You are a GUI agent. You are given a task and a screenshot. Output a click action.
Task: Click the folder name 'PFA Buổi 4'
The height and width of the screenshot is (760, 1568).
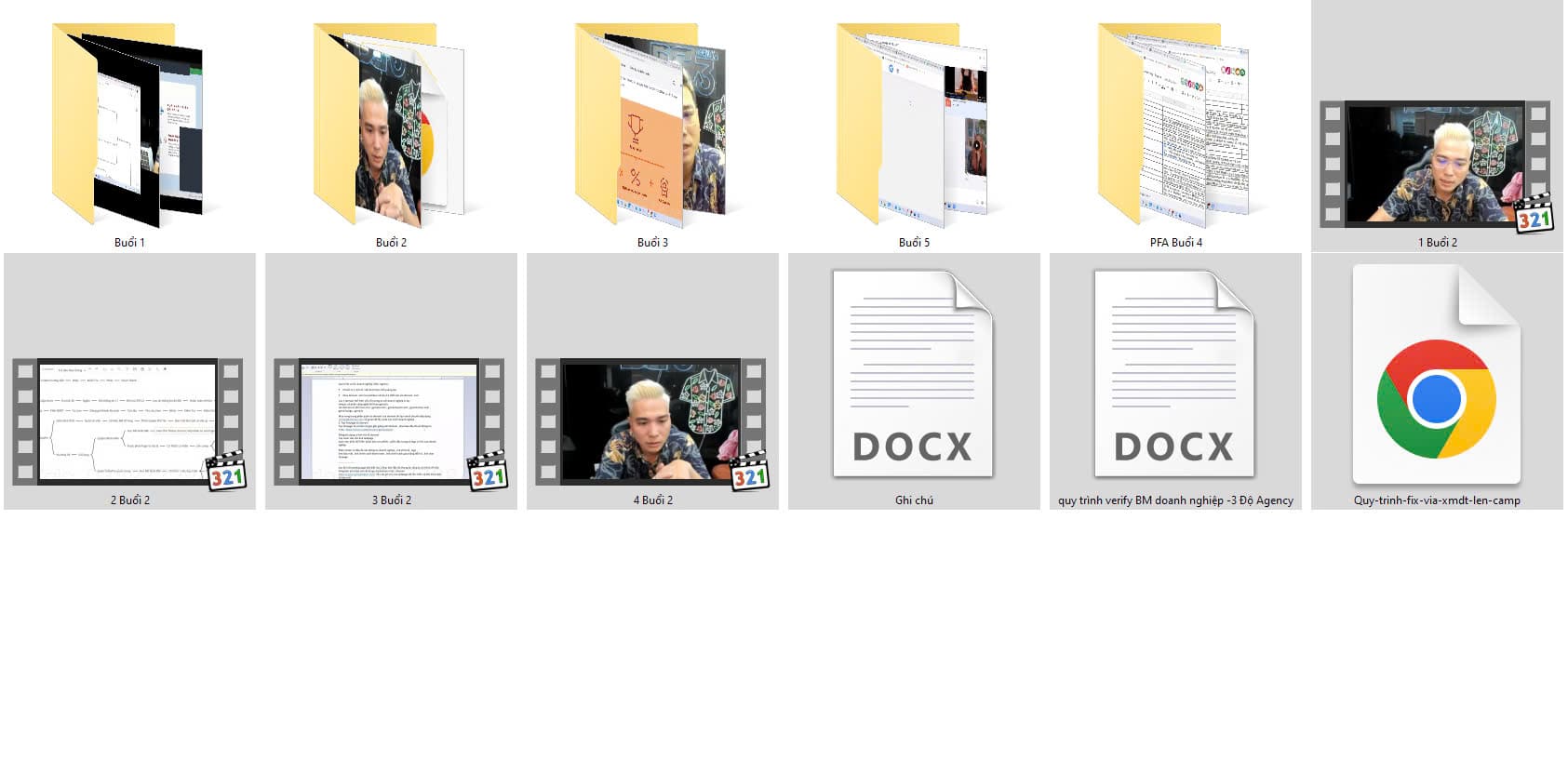pyautogui.click(x=1175, y=243)
